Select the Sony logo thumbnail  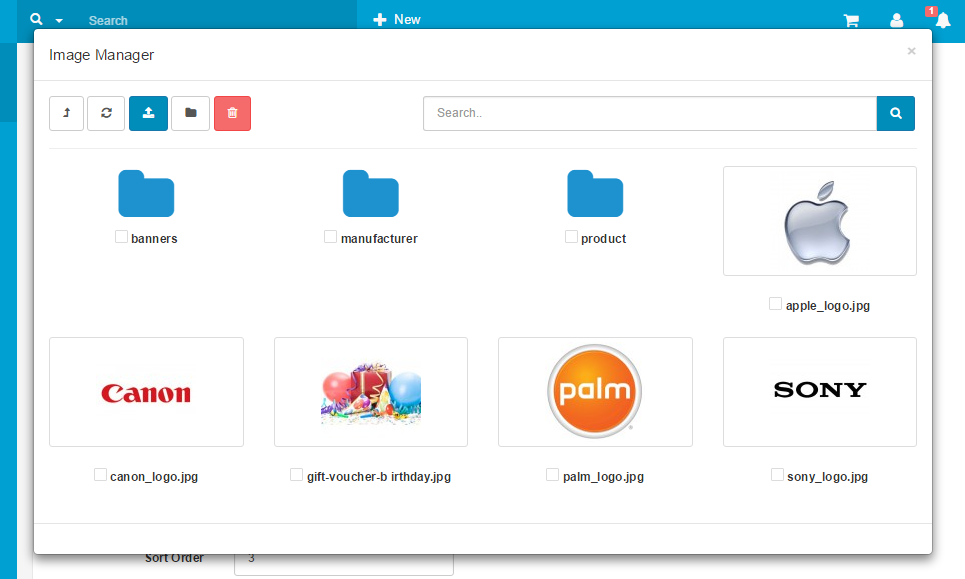coord(820,392)
